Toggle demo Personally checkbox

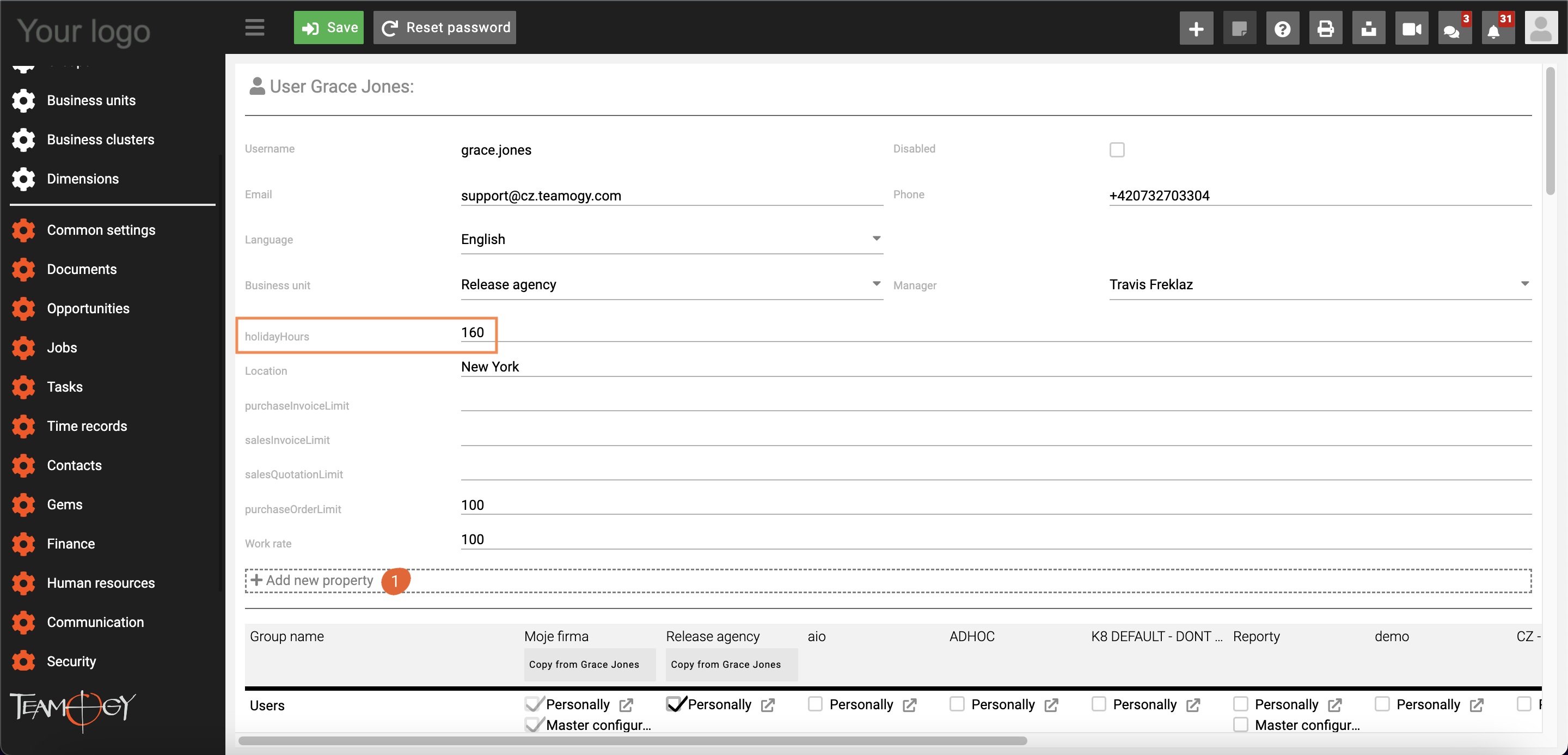tap(1382, 704)
